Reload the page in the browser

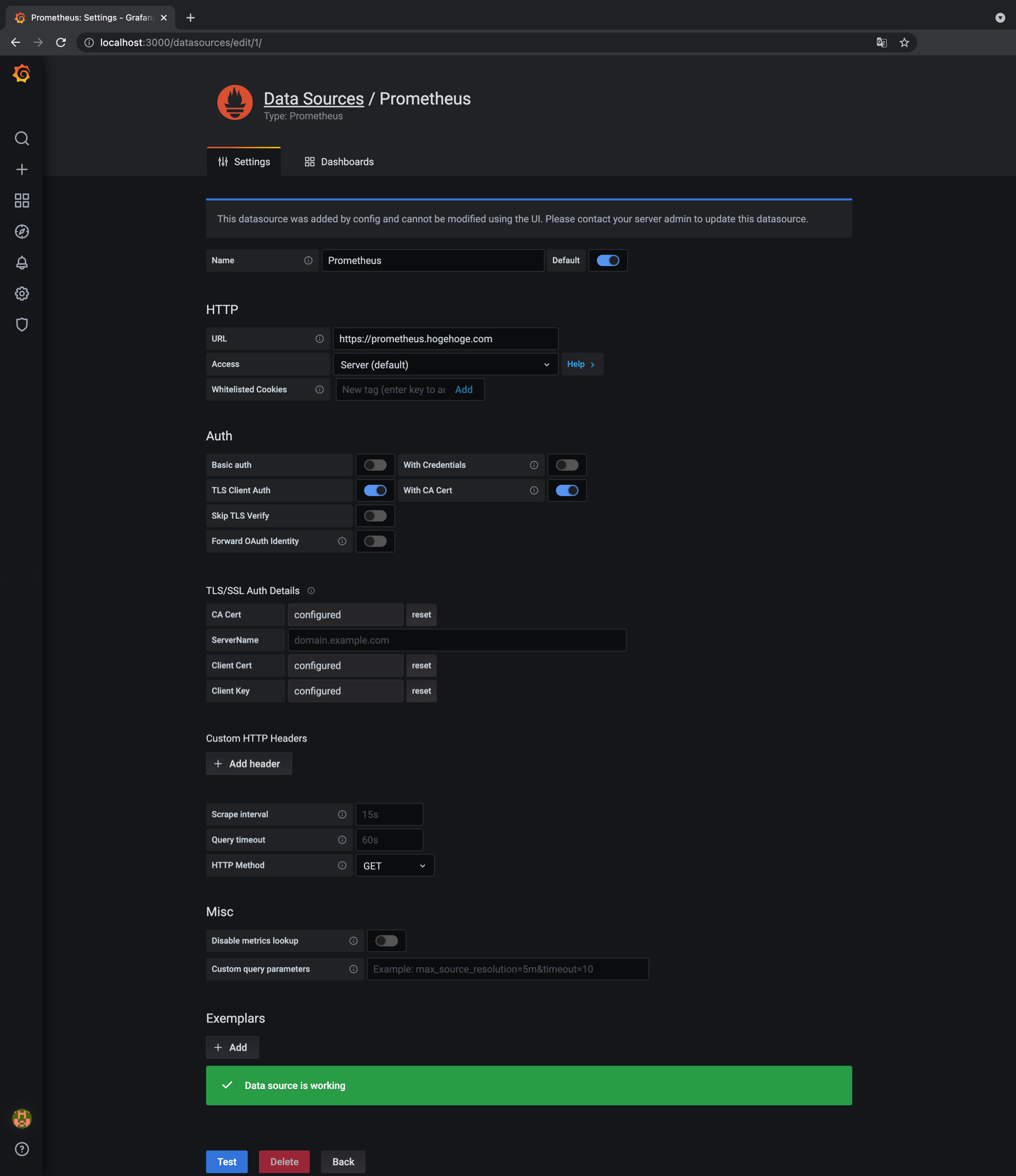[x=61, y=42]
